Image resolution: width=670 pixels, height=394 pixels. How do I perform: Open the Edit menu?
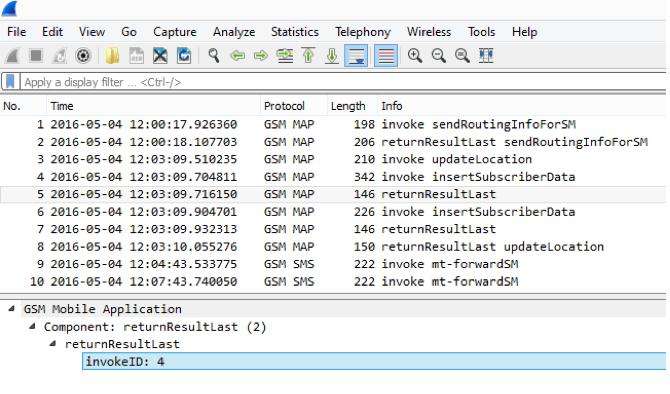coord(53,32)
